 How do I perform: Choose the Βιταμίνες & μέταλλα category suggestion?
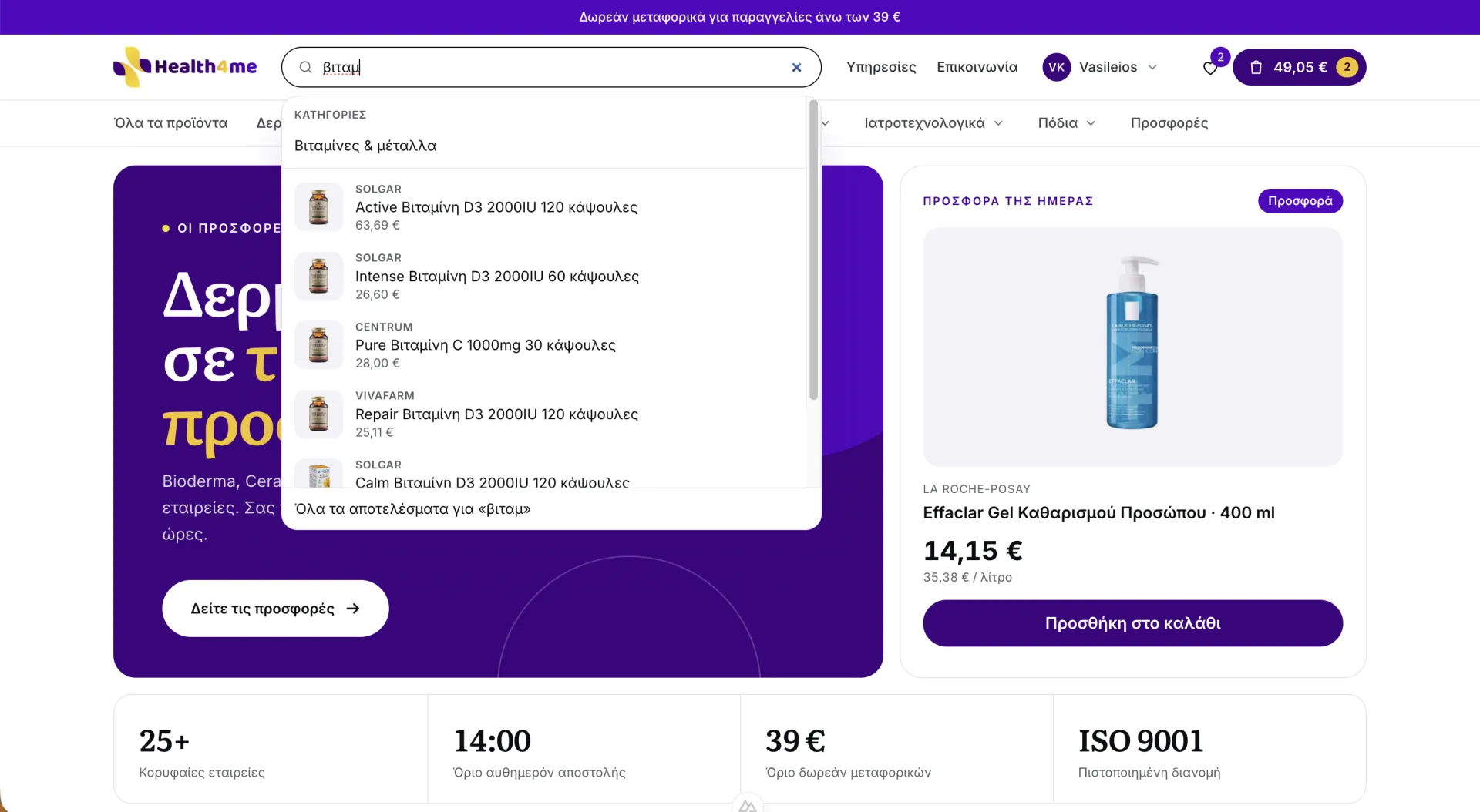(x=365, y=146)
